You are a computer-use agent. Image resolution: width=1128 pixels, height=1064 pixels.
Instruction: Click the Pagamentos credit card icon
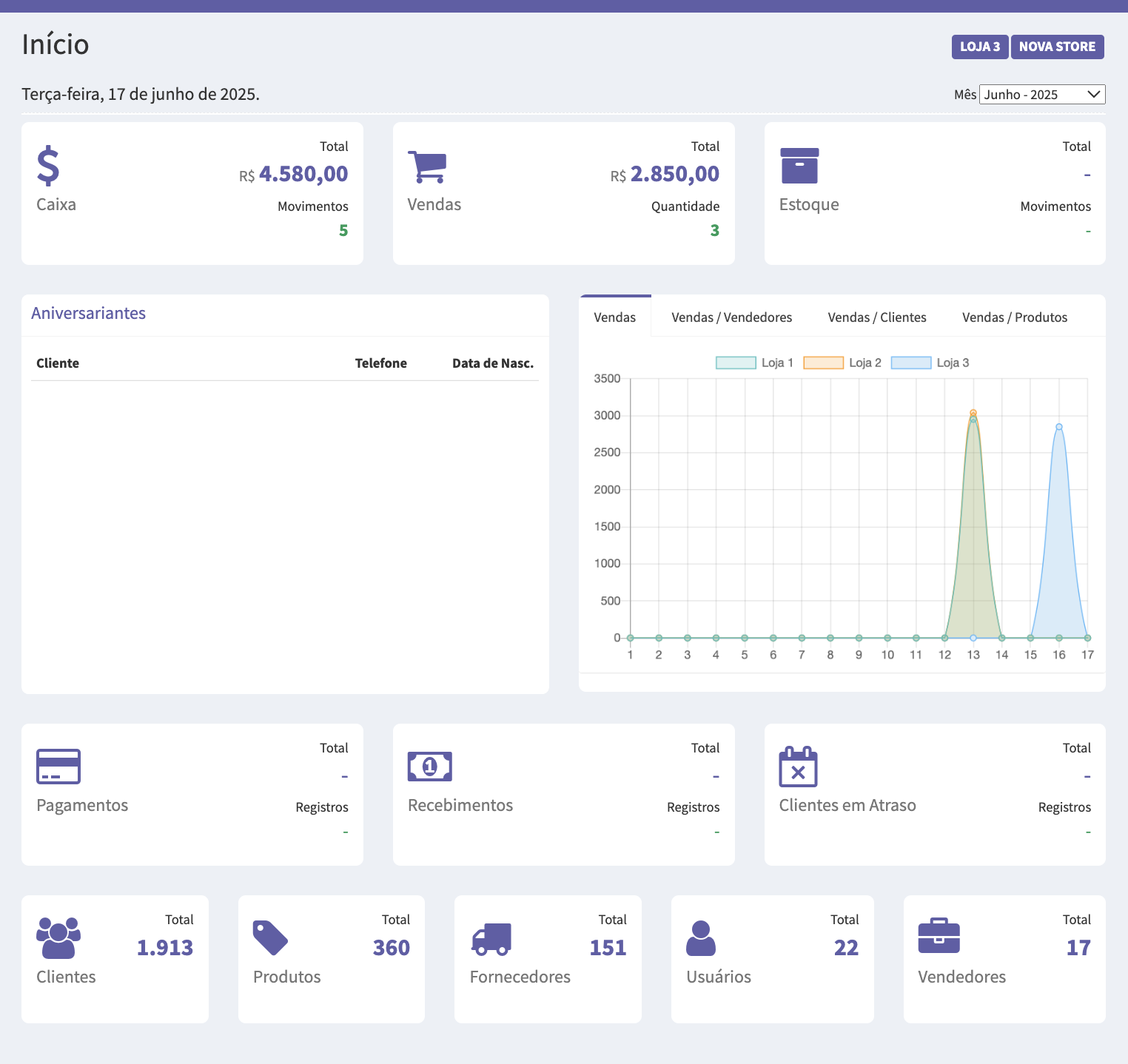pos(58,767)
